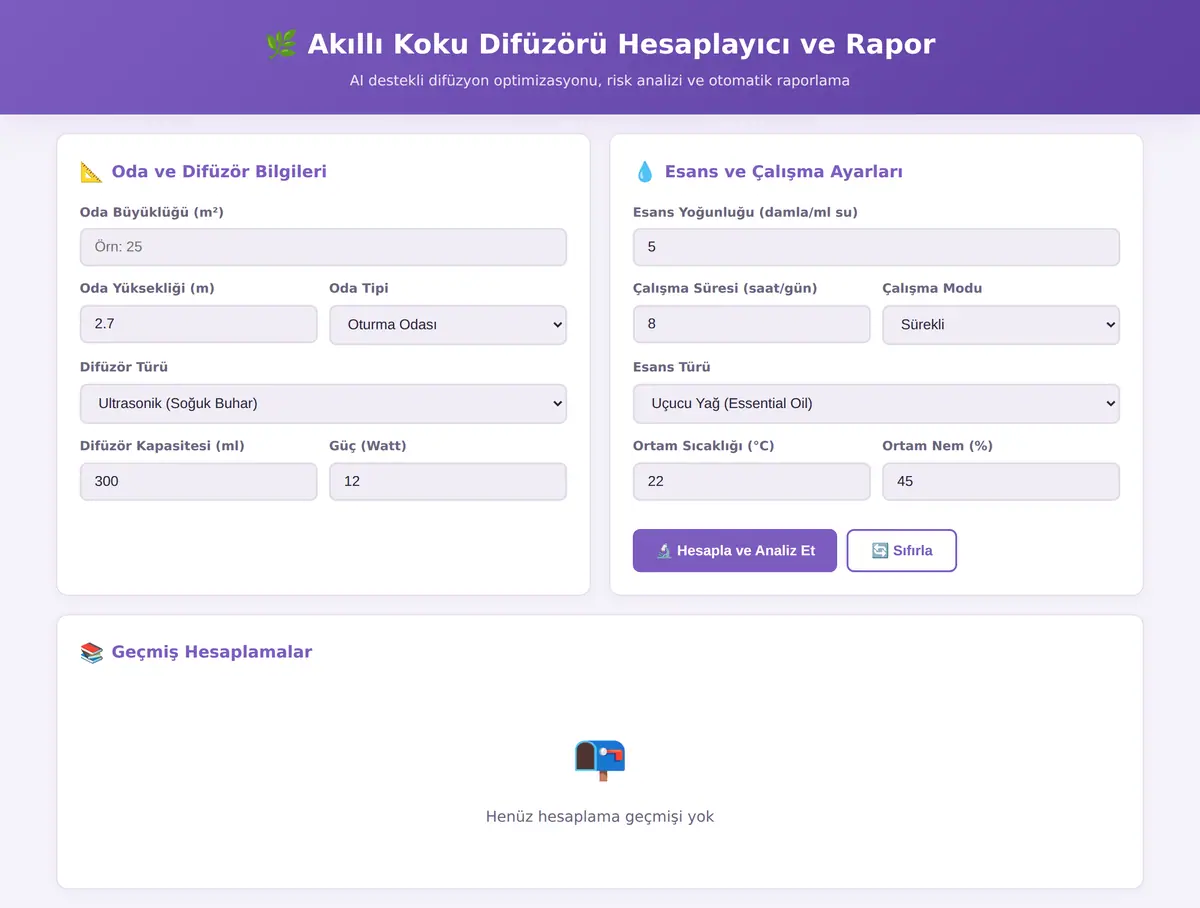
Task: Click the 'Esans ve Çalışma Ayarları' heading text
Action: pos(784,172)
